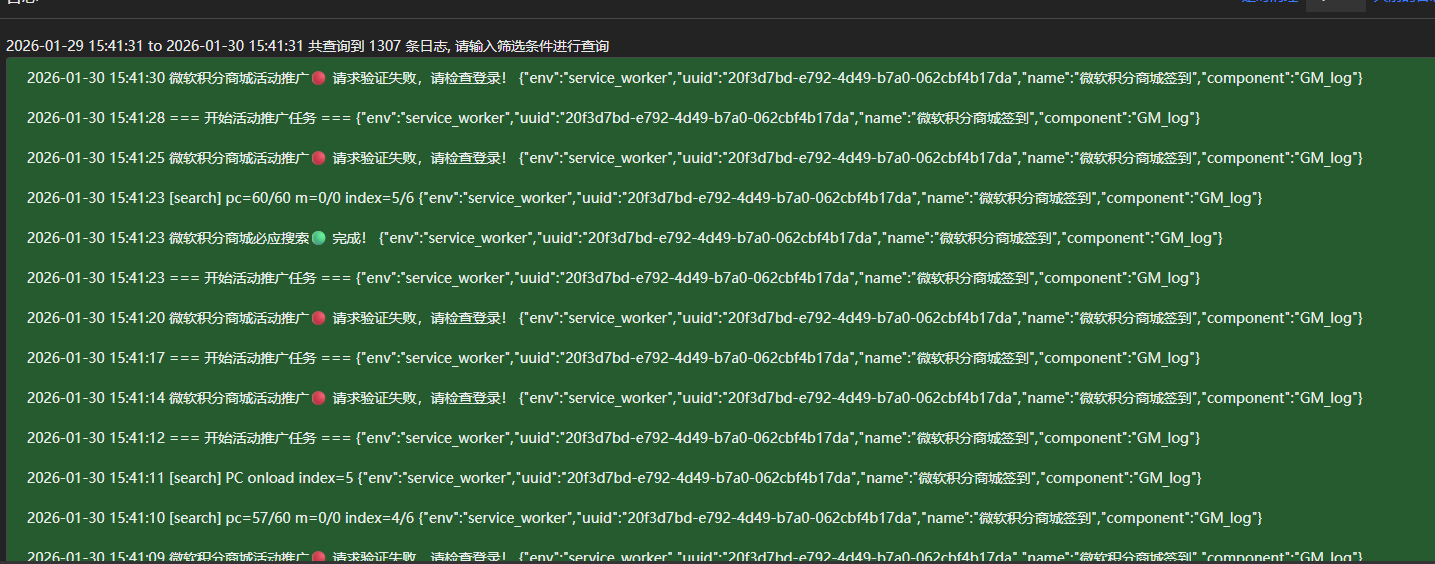Click the green success circle beside 完成
This screenshot has height=564, width=1435.
tap(319, 238)
